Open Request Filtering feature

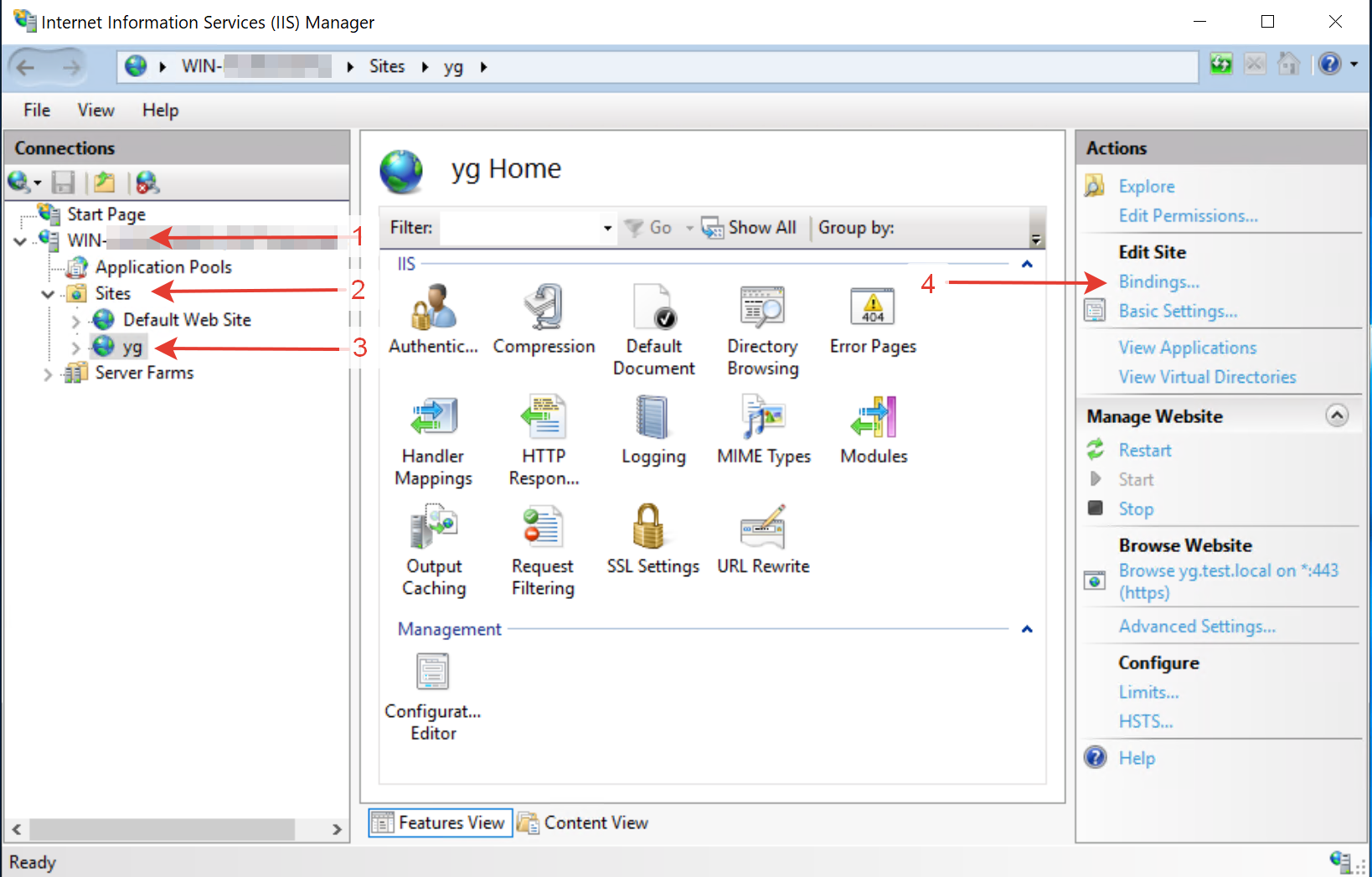pos(543,551)
